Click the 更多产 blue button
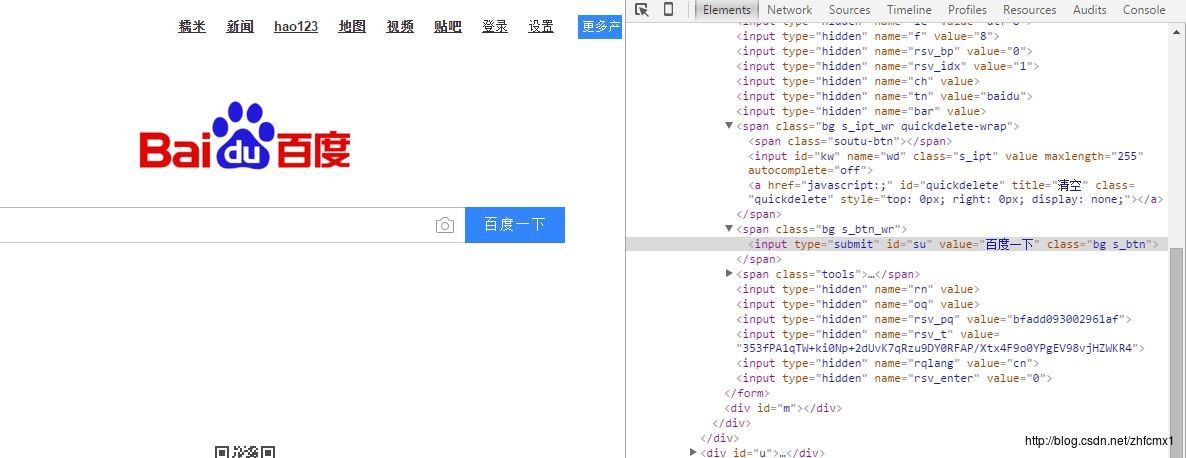The width and height of the screenshot is (1186, 458). [x=600, y=26]
